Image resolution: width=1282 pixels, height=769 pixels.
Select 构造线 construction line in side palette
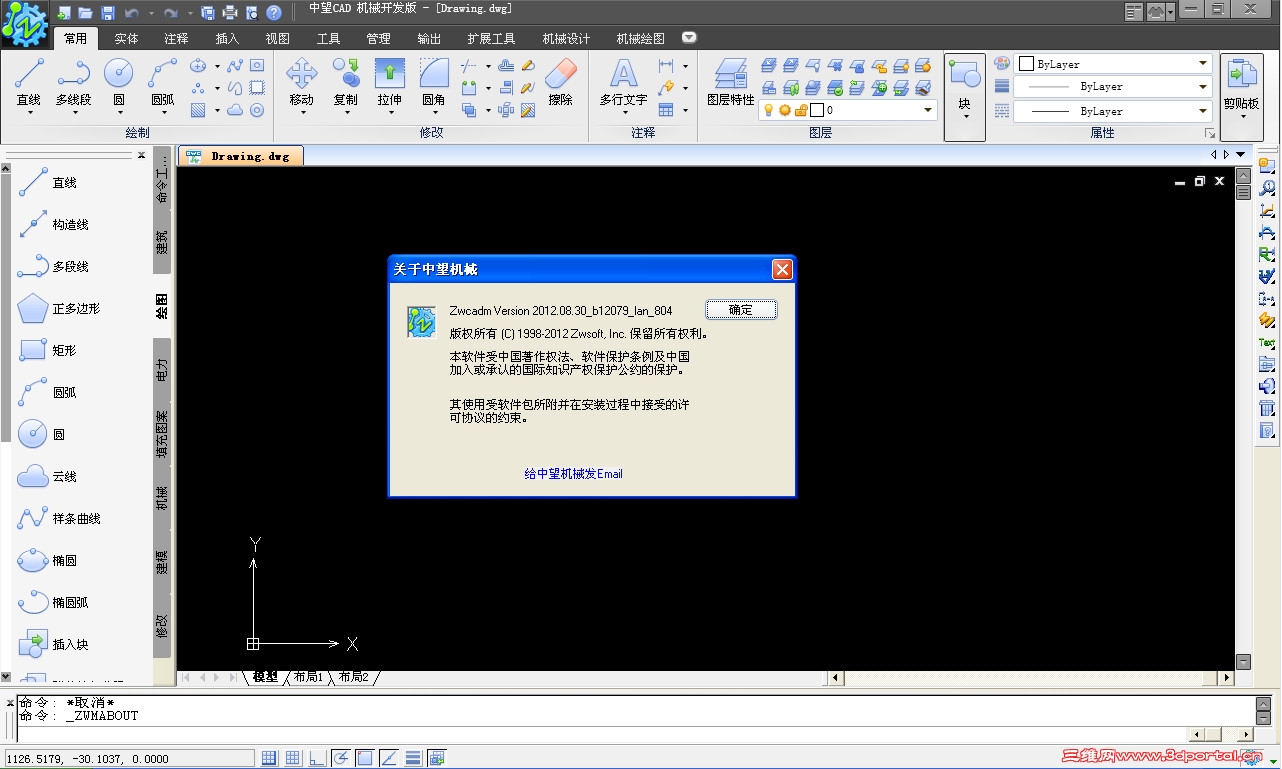54,225
